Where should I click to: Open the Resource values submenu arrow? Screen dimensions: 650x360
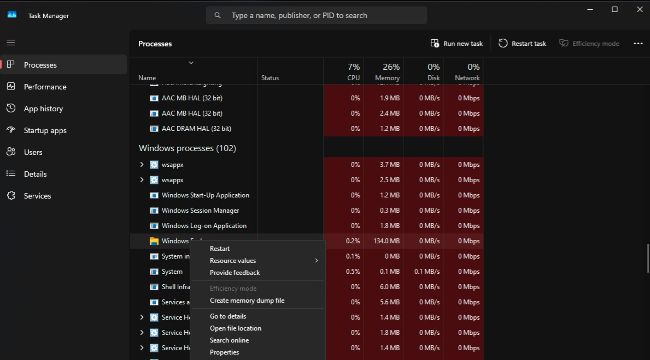point(316,260)
